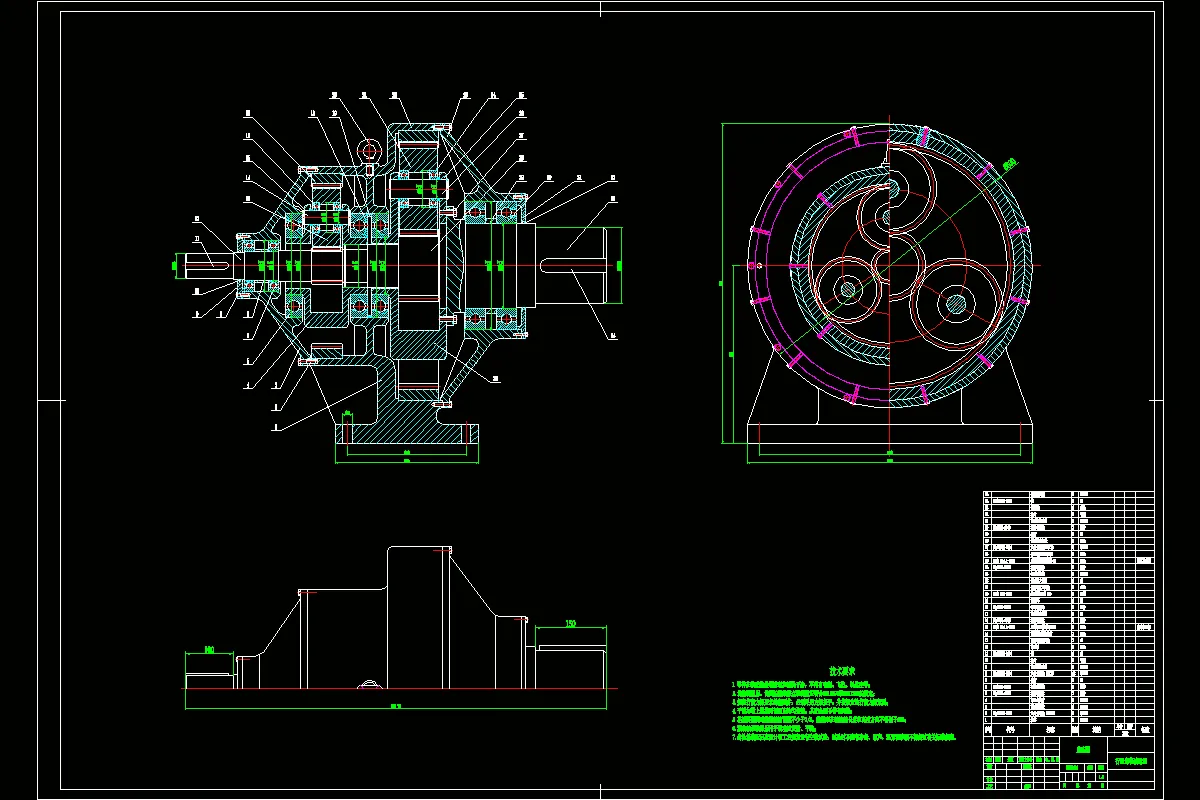Select the diagonal diameter dimension text in front view
Screen dimensions: 1200x800
click(1010, 162)
